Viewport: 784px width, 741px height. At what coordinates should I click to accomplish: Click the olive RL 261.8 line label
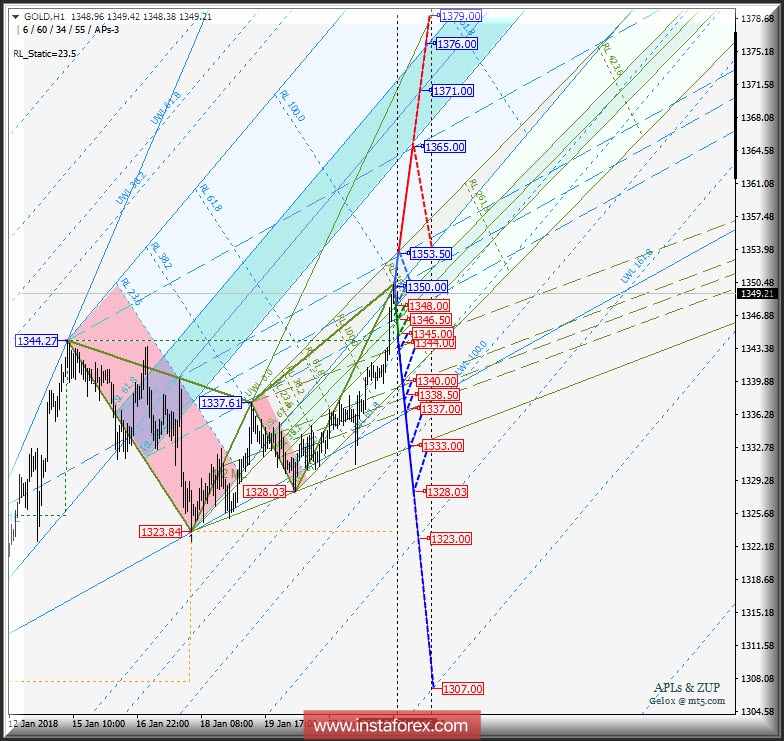click(480, 196)
